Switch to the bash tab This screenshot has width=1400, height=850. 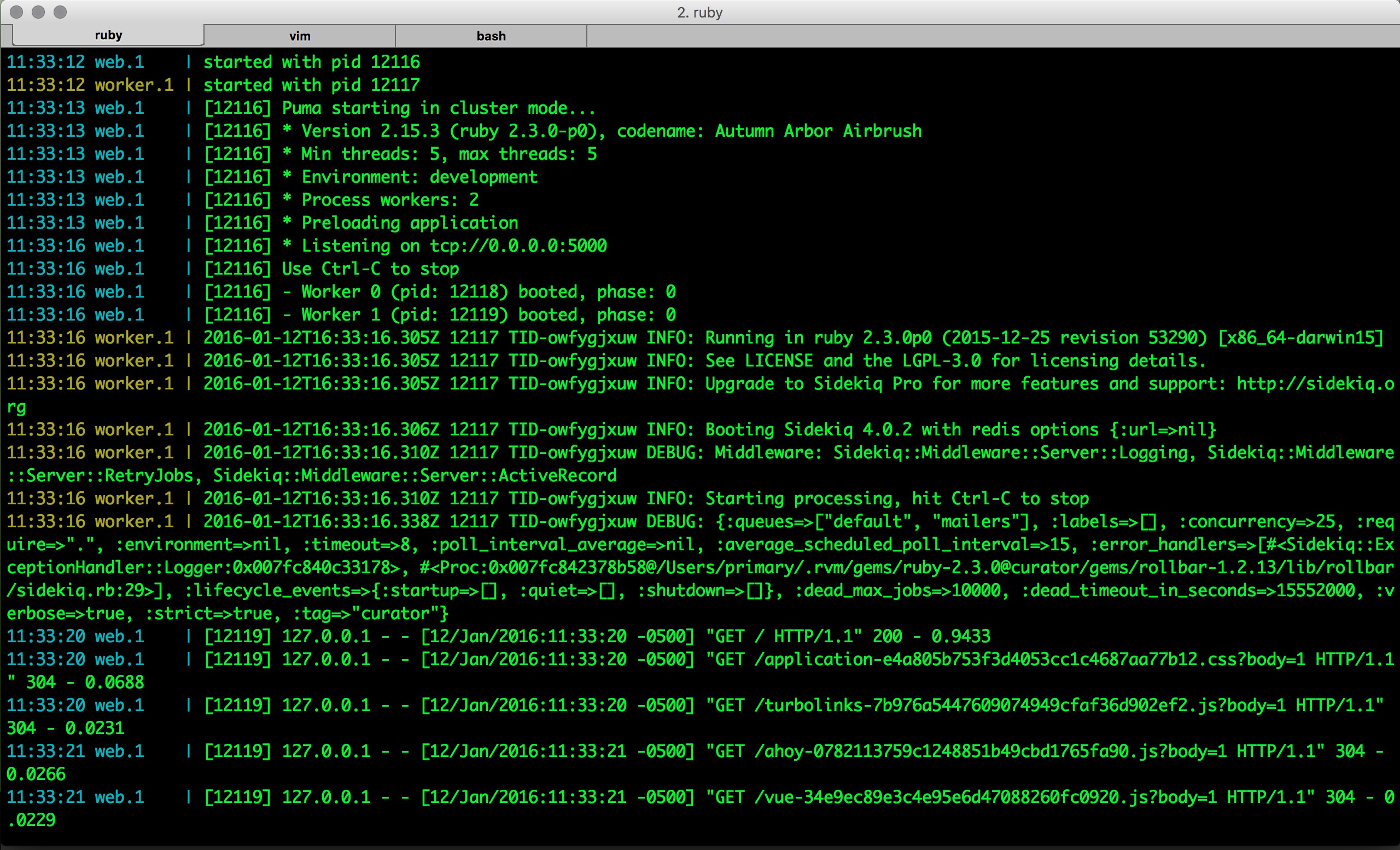pos(491,36)
